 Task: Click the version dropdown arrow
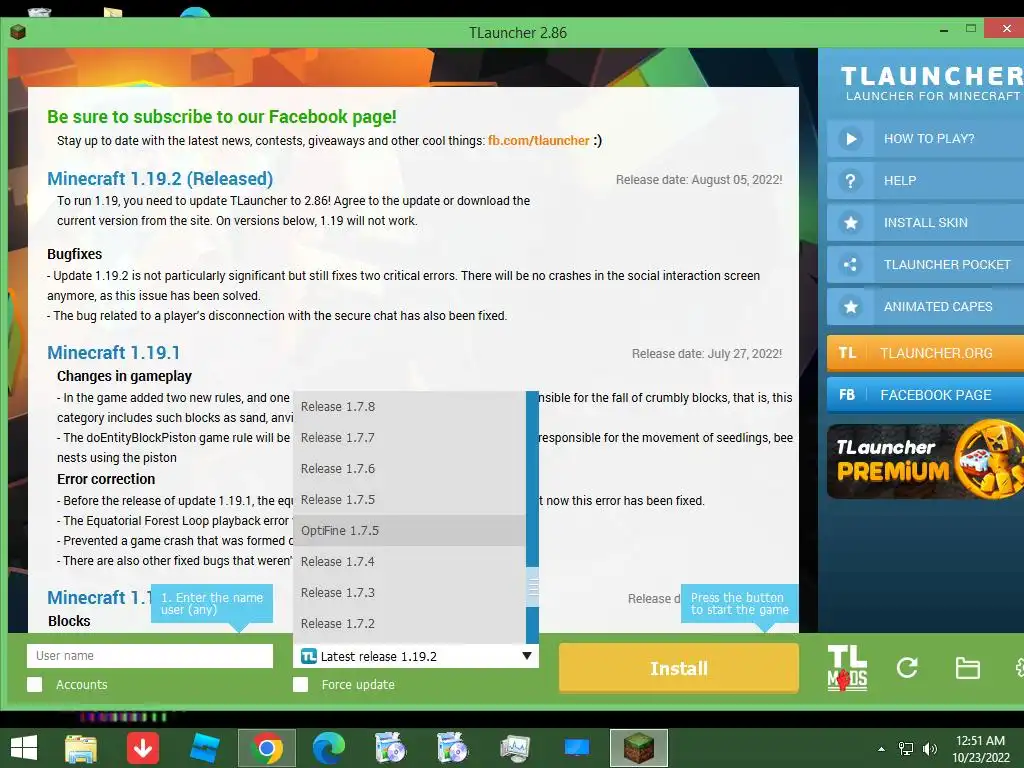point(527,656)
